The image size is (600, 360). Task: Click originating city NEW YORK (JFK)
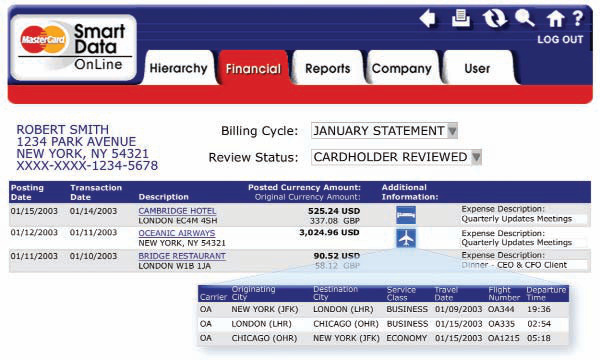(x=265, y=309)
